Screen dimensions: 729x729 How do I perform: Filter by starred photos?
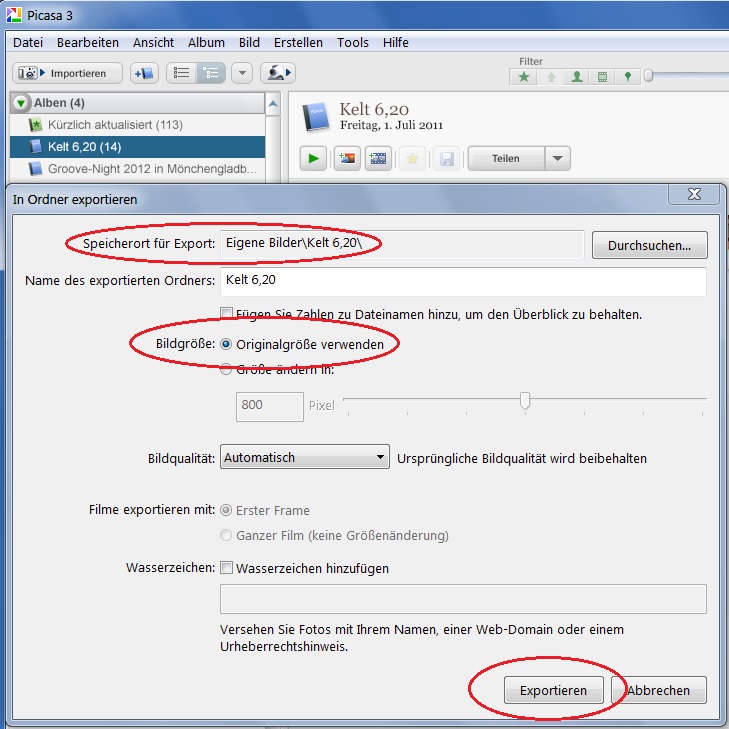(x=523, y=77)
